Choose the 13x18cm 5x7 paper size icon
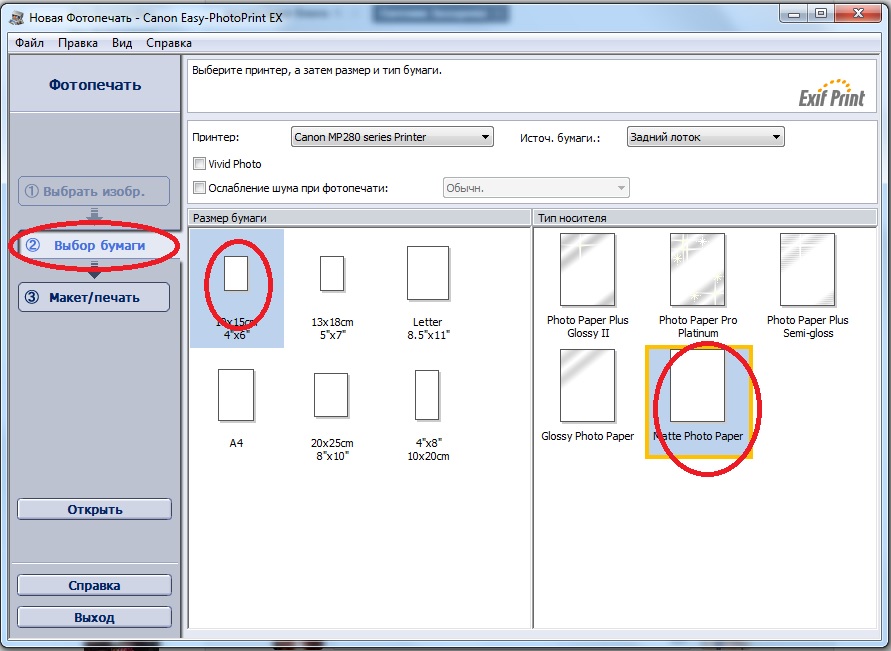Image resolution: width=891 pixels, height=651 pixels. point(332,274)
